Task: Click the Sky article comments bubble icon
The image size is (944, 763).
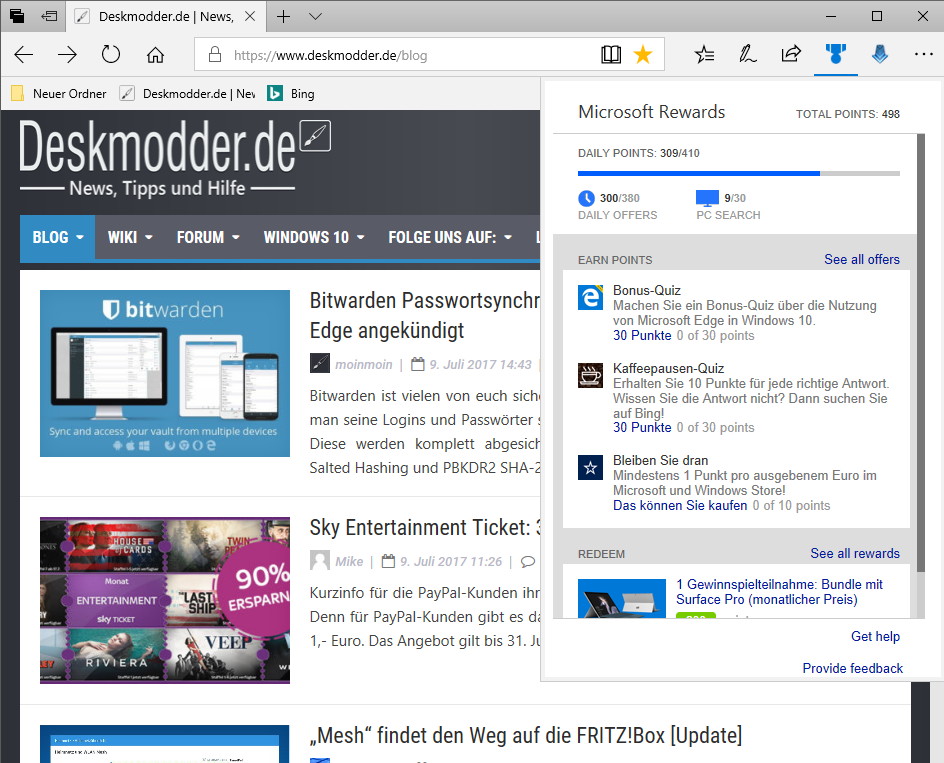Action: click(528, 561)
